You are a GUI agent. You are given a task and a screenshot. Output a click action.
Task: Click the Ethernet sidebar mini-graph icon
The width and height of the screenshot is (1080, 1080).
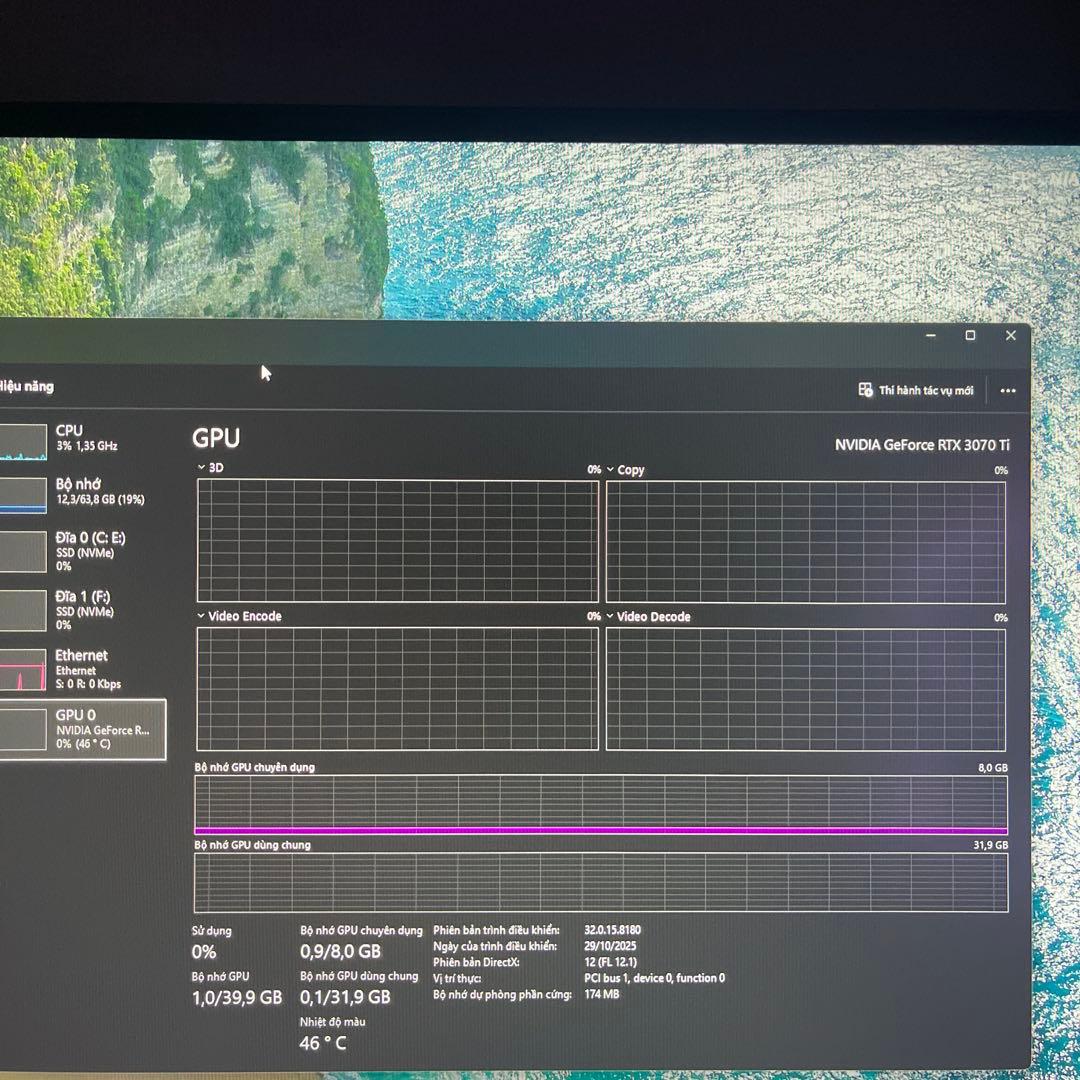click(22, 670)
